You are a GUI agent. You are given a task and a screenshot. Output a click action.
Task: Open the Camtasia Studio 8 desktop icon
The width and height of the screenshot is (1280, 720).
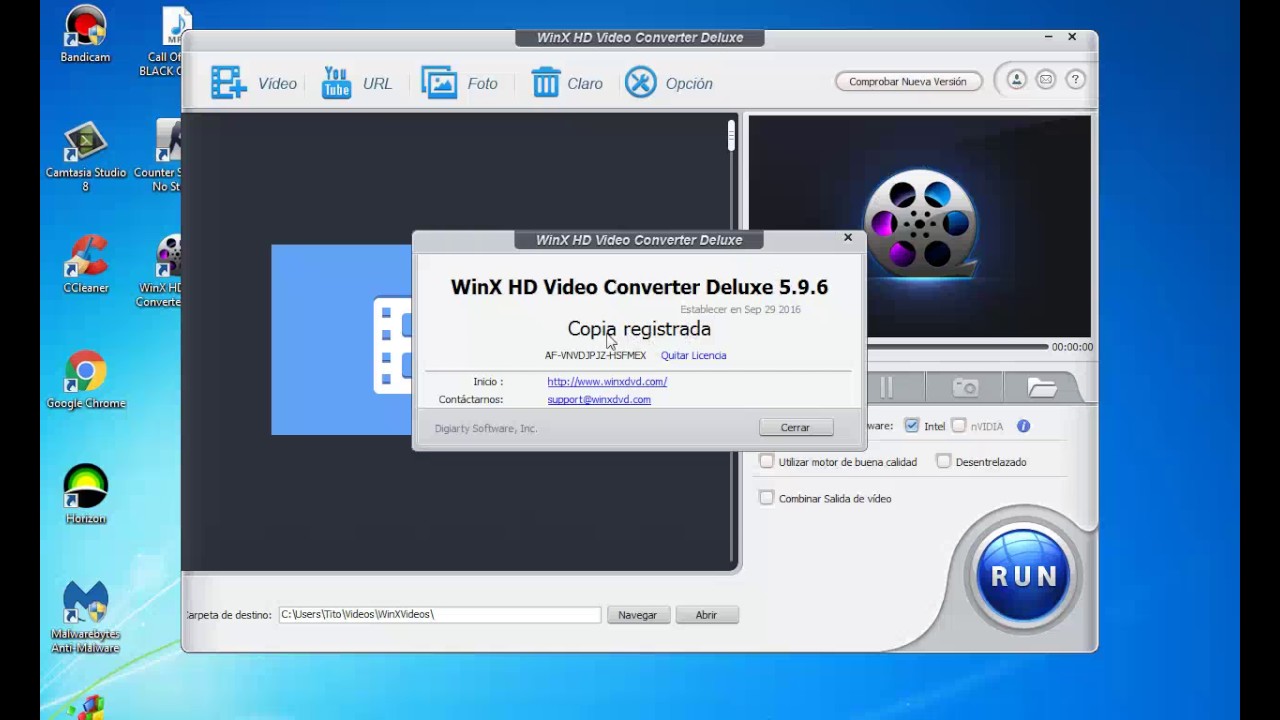[85, 157]
